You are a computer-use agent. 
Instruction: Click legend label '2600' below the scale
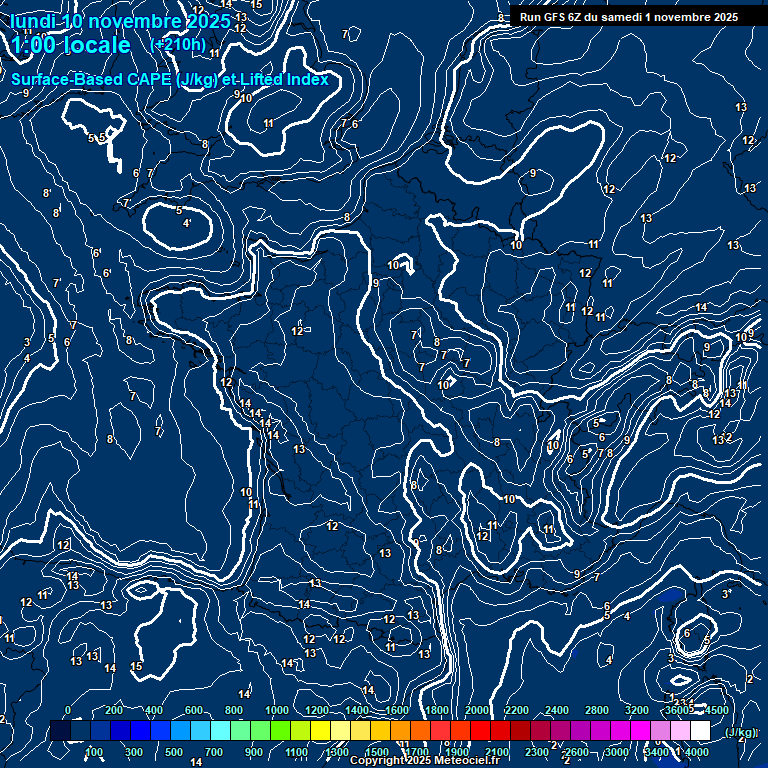point(577,752)
